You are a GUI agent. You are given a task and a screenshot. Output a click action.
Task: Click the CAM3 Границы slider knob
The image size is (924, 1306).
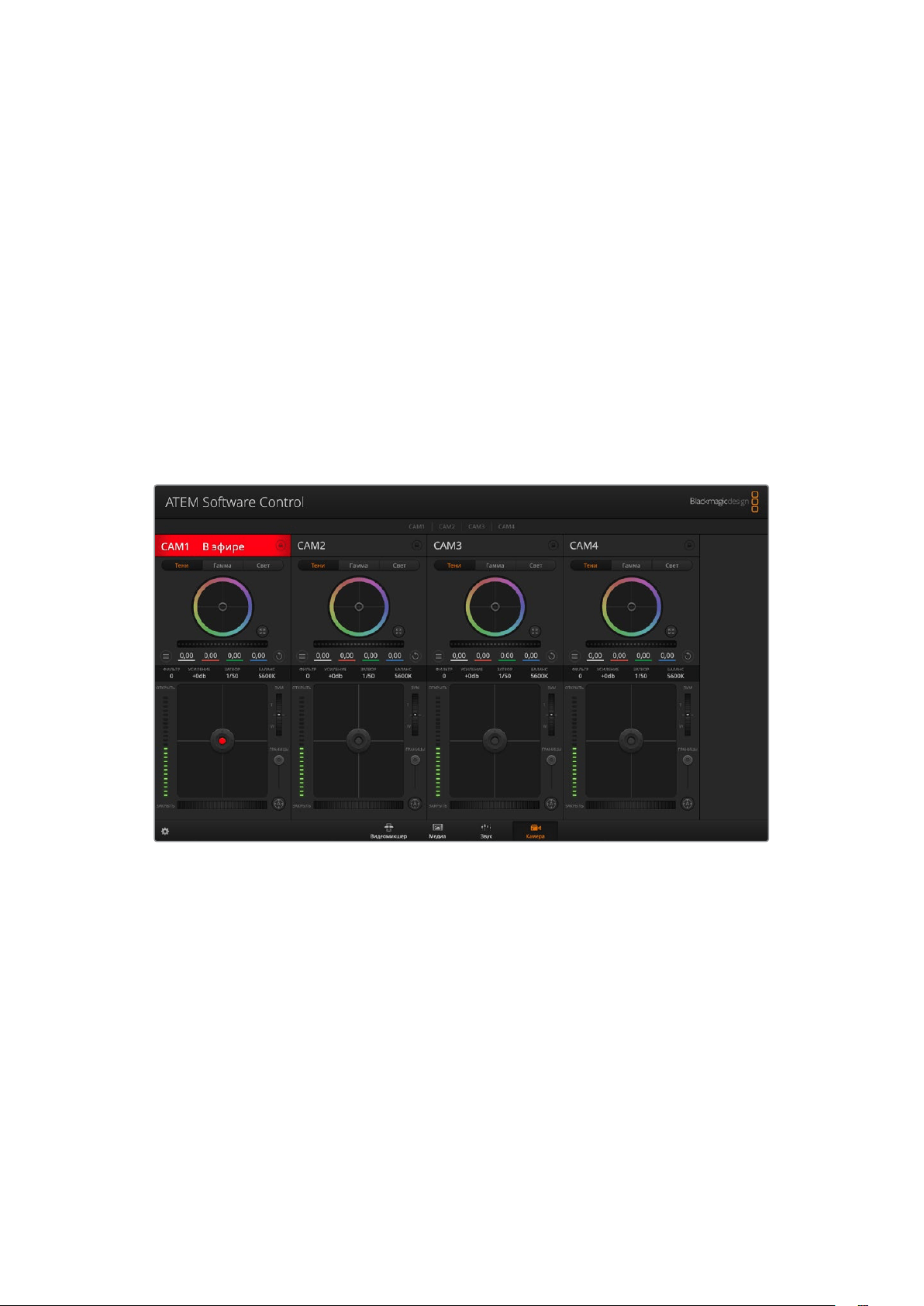coord(551,760)
